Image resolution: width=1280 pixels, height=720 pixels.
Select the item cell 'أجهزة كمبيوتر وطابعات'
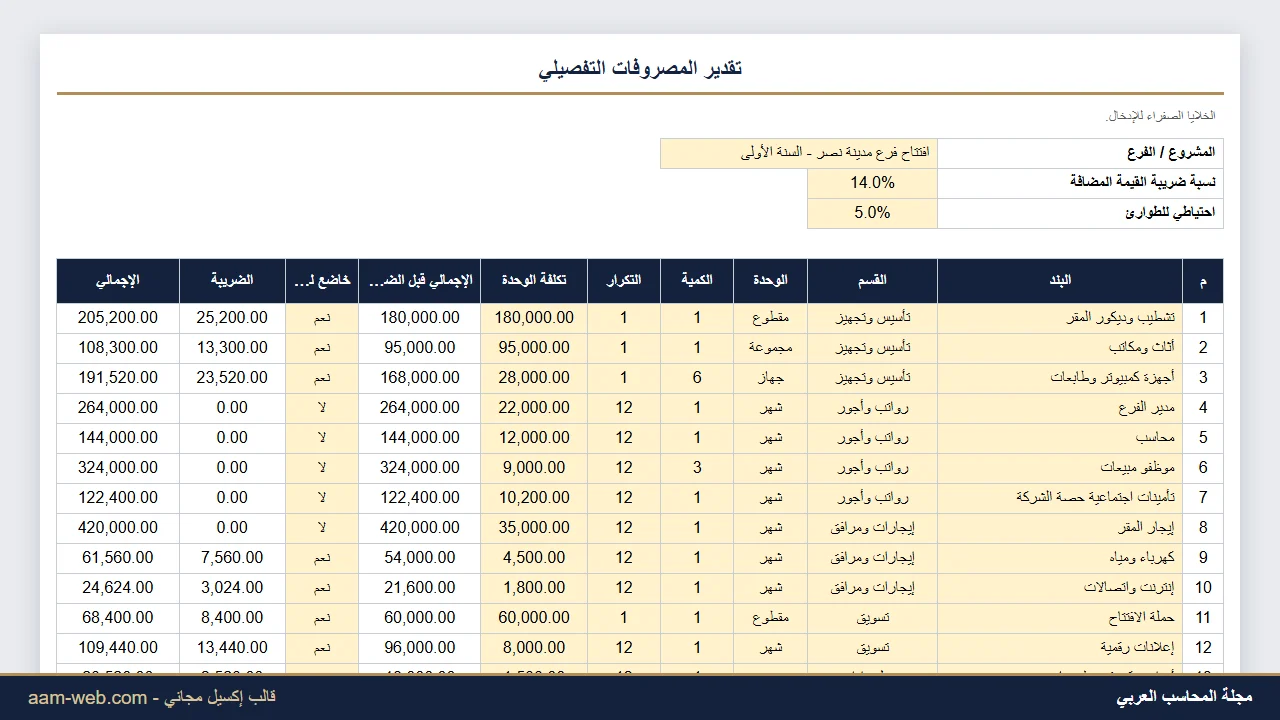[x=1060, y=378]
